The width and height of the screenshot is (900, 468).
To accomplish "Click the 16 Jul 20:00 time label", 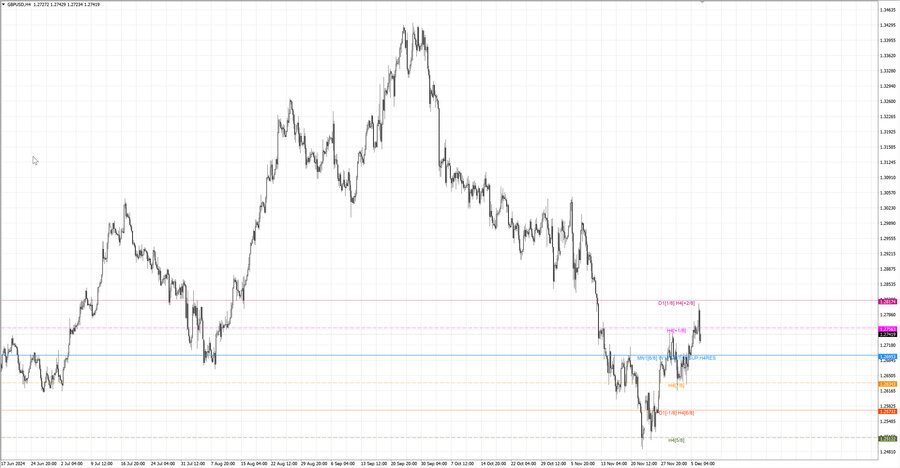I will 131,463.
